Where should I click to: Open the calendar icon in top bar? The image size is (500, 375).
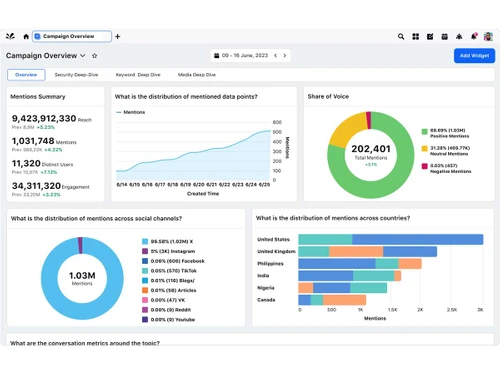pos(445,36)
